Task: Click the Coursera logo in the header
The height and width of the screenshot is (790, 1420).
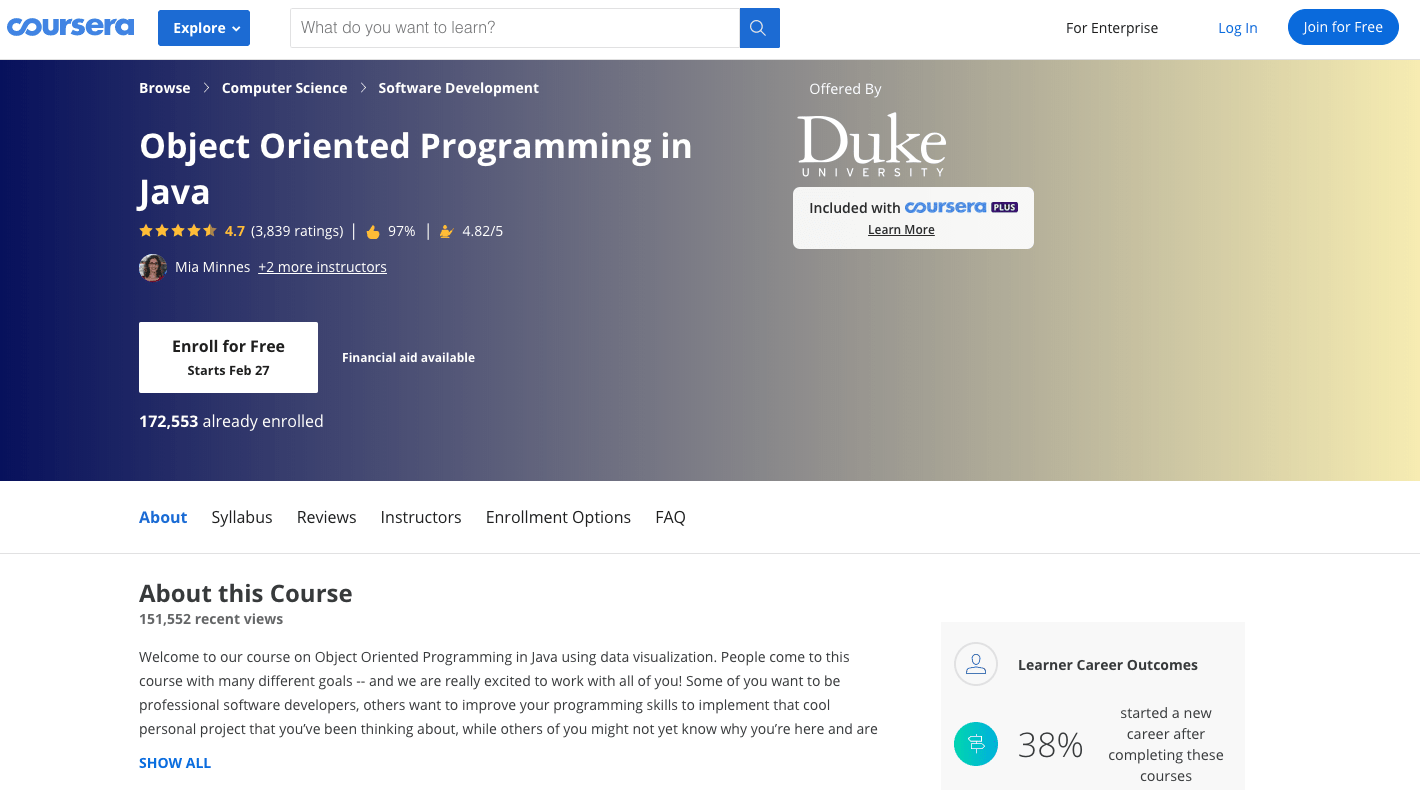Action: 70,27
